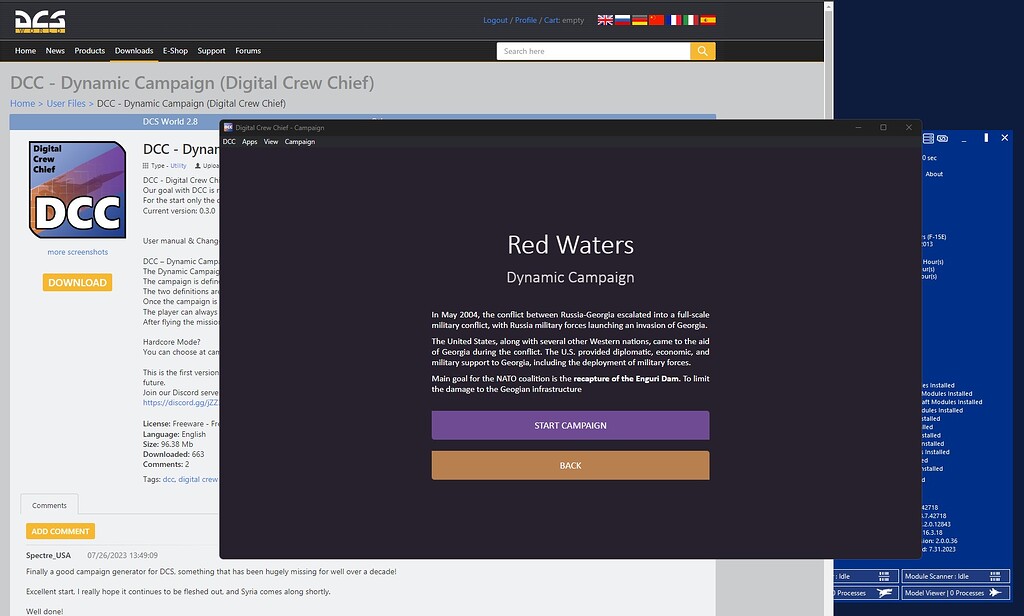1024x616 pixels.
Task: Select the French flag language icon
Action: [x=674, y=19]
